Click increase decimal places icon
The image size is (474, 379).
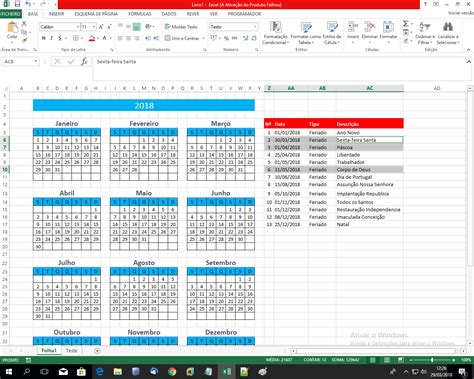[x=246, y=38]
